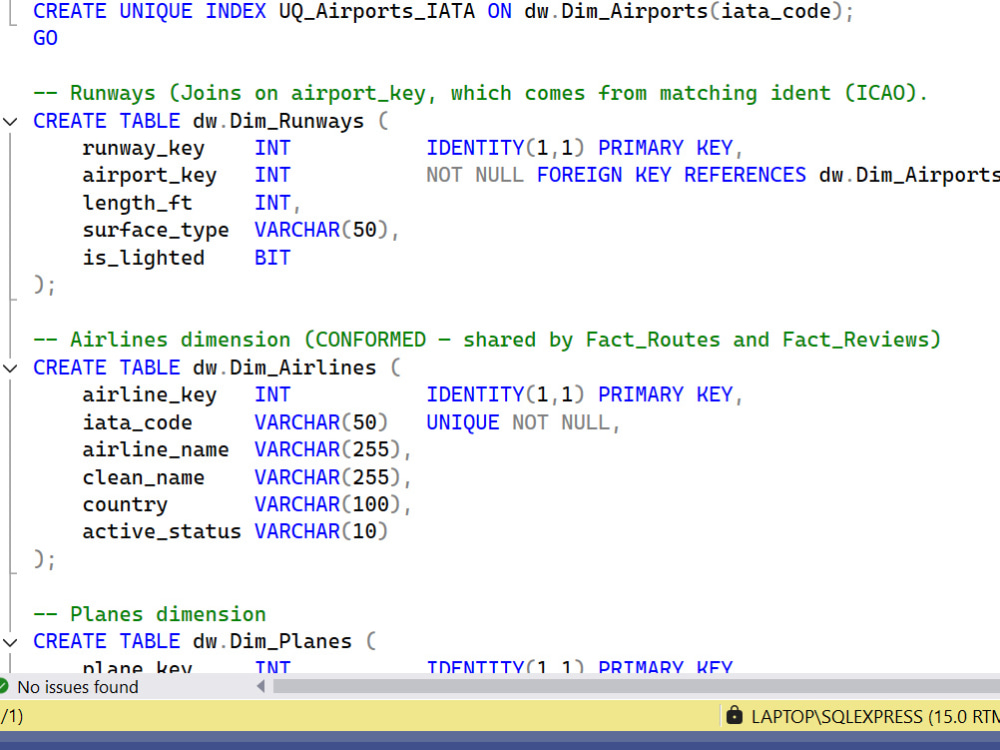Click VARCHAR(50) on the surface_type line
The width and height of the screenshot is (1000, 750).
321,230
